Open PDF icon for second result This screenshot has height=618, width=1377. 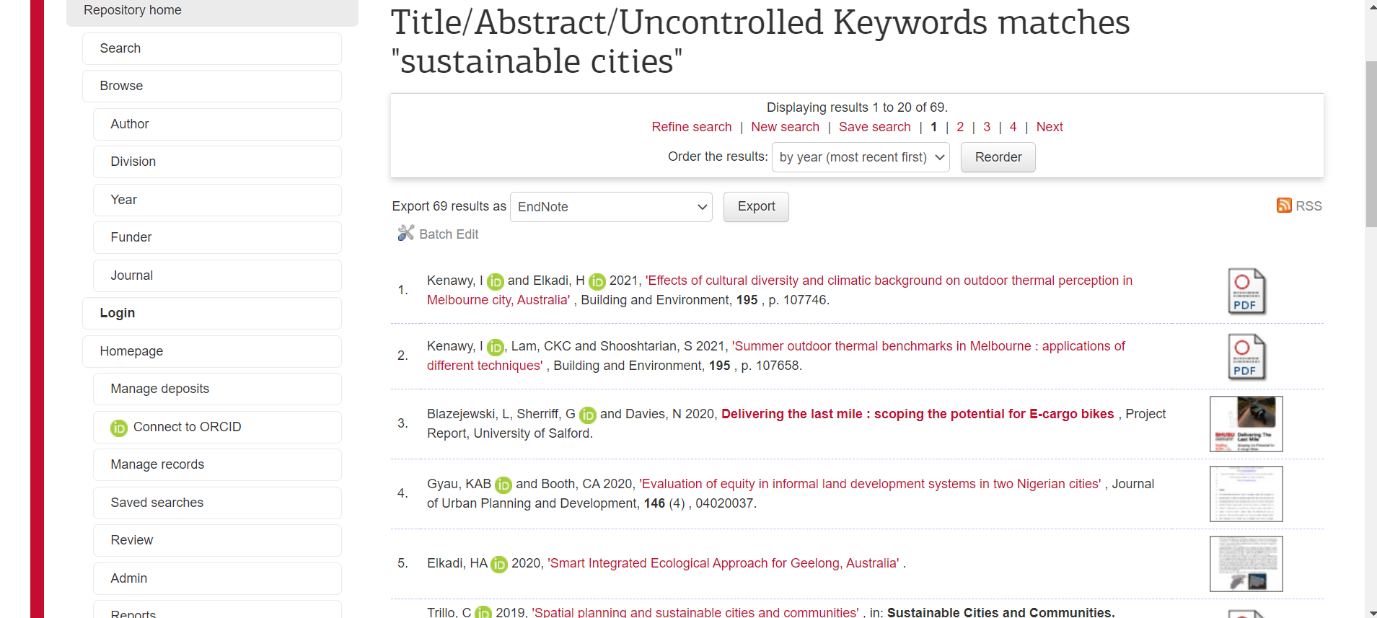pos(1246,357)
